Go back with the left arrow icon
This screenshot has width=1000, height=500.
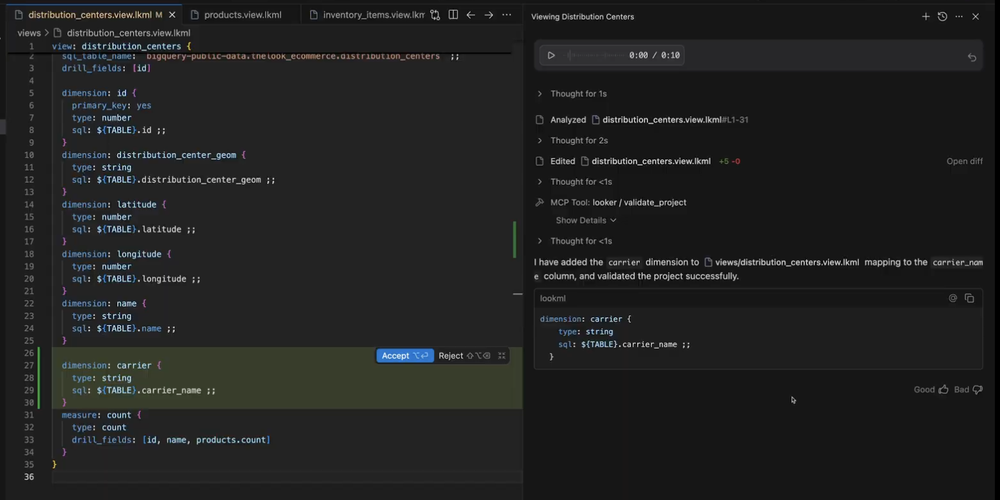click(x=471, y=15)
